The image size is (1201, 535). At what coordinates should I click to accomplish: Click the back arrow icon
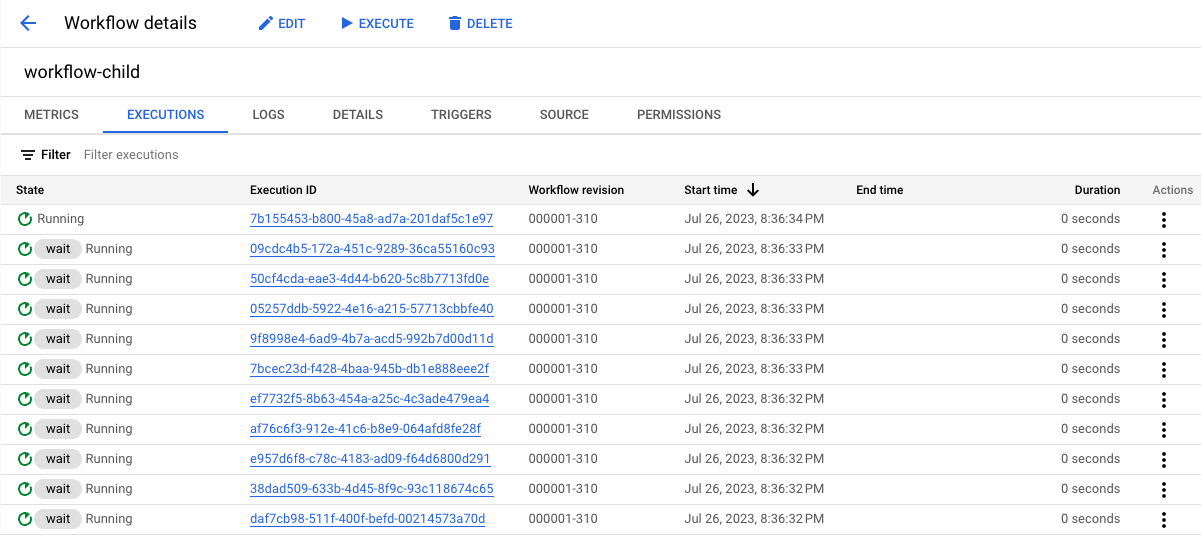[28, 23]
